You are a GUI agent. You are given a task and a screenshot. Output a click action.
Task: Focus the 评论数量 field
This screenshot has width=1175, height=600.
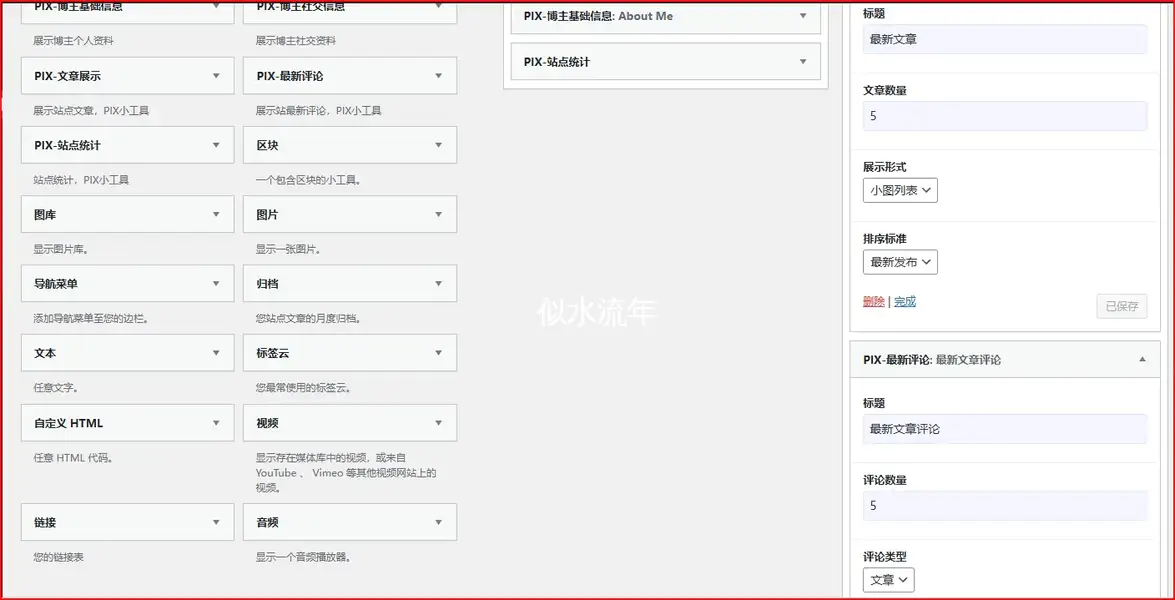[x=1005, y=506]
